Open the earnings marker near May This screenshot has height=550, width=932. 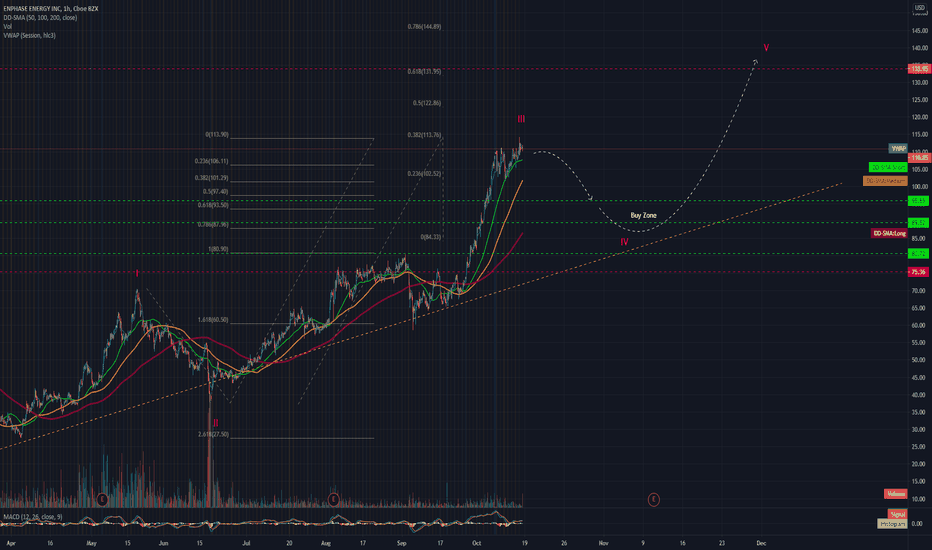[102, 499]
